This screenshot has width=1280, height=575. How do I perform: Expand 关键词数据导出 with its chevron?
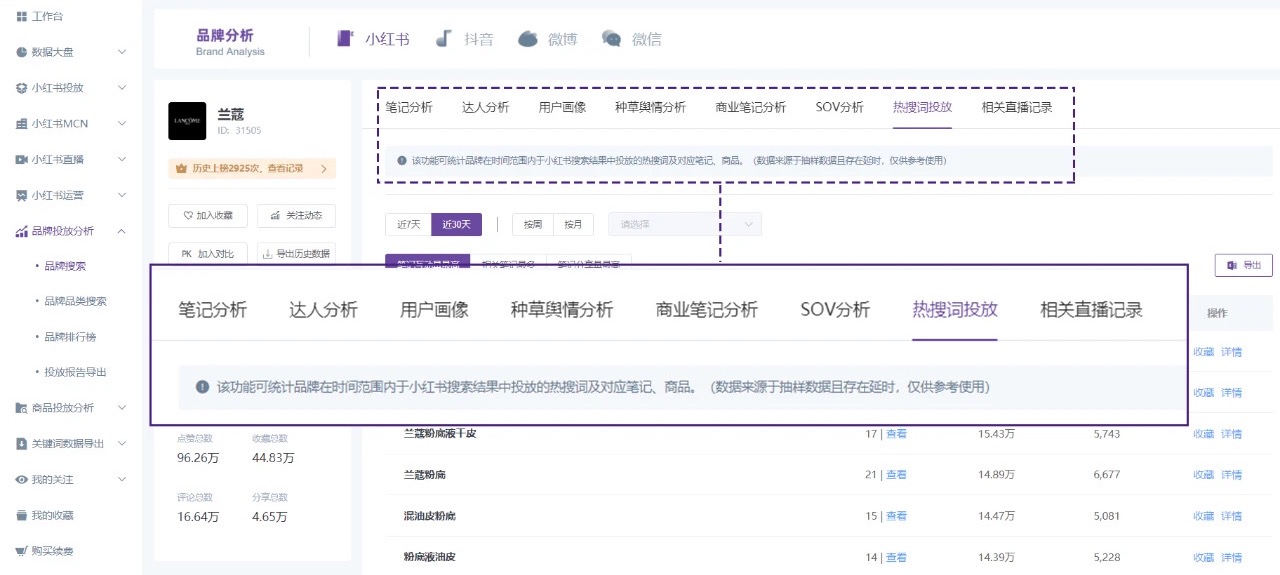point(122,444)
